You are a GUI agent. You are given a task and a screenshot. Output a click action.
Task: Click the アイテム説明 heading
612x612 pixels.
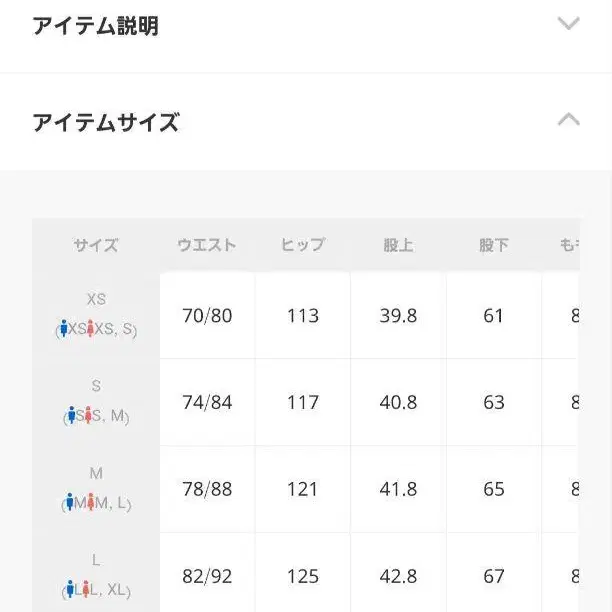[95, 26]
